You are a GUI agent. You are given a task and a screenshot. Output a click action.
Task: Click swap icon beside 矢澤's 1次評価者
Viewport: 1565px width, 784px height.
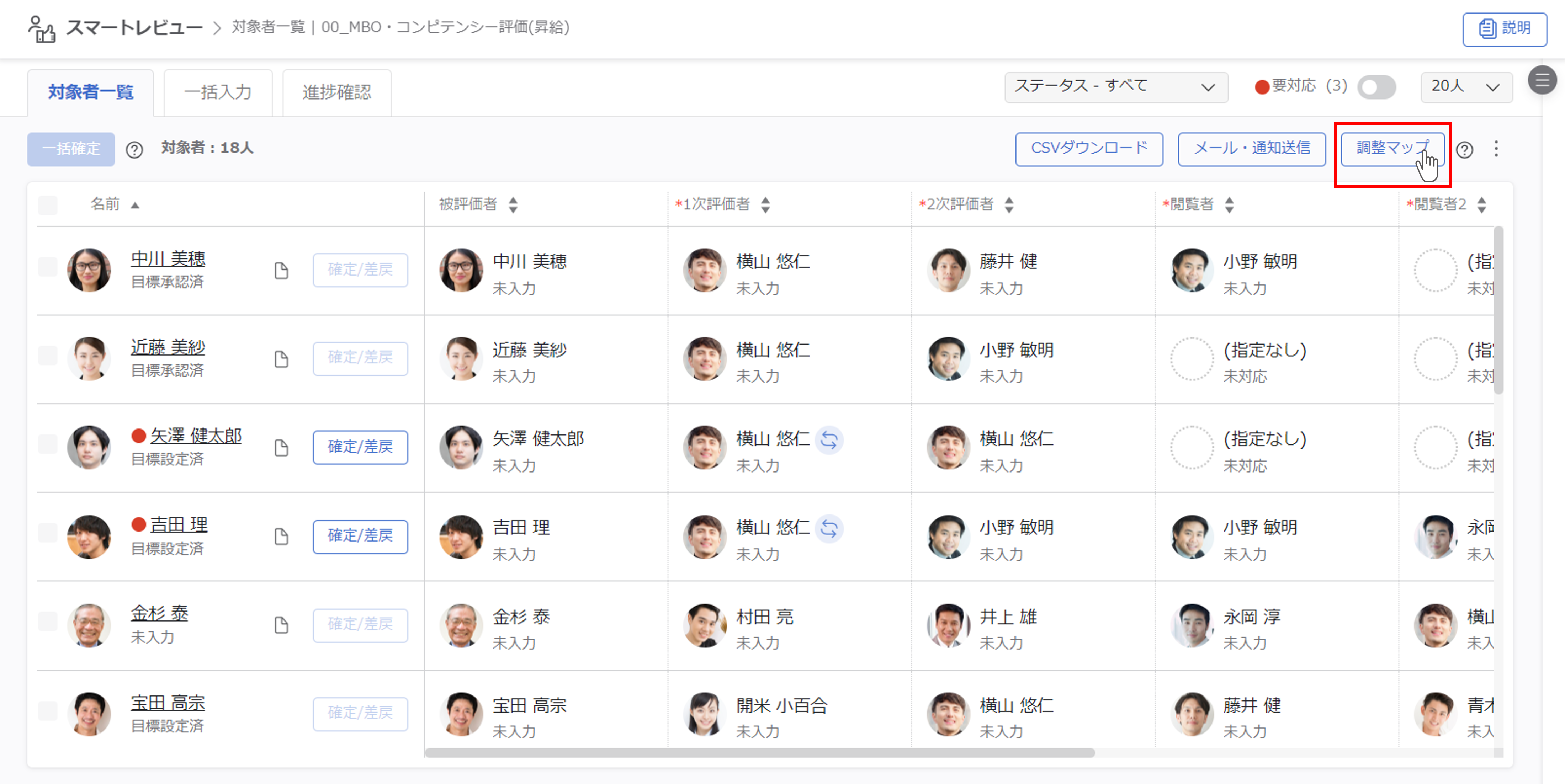(x=829, y=440)
